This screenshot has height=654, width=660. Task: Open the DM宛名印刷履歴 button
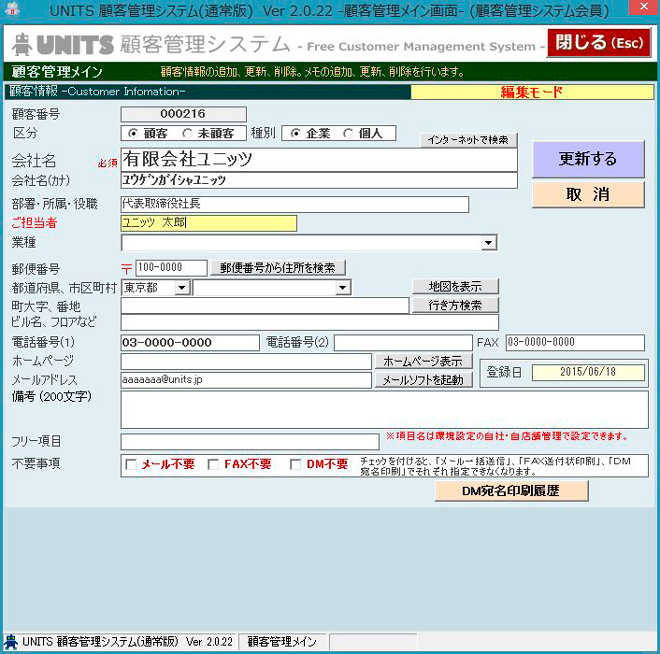coord(511,491)
